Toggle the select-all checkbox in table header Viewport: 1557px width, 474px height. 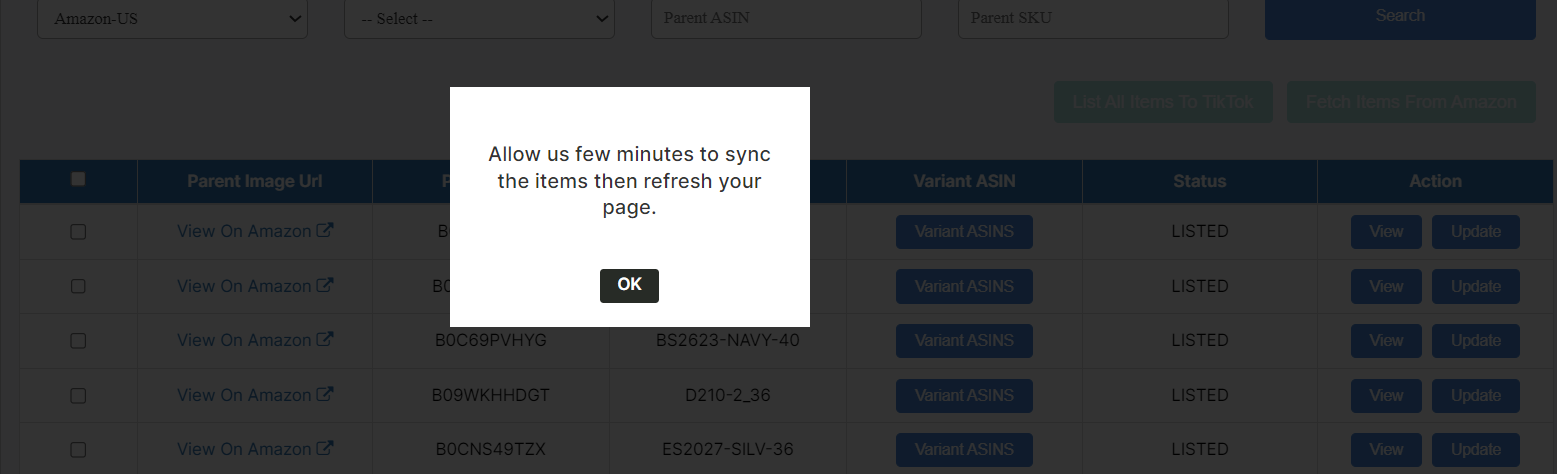point(78,180)
